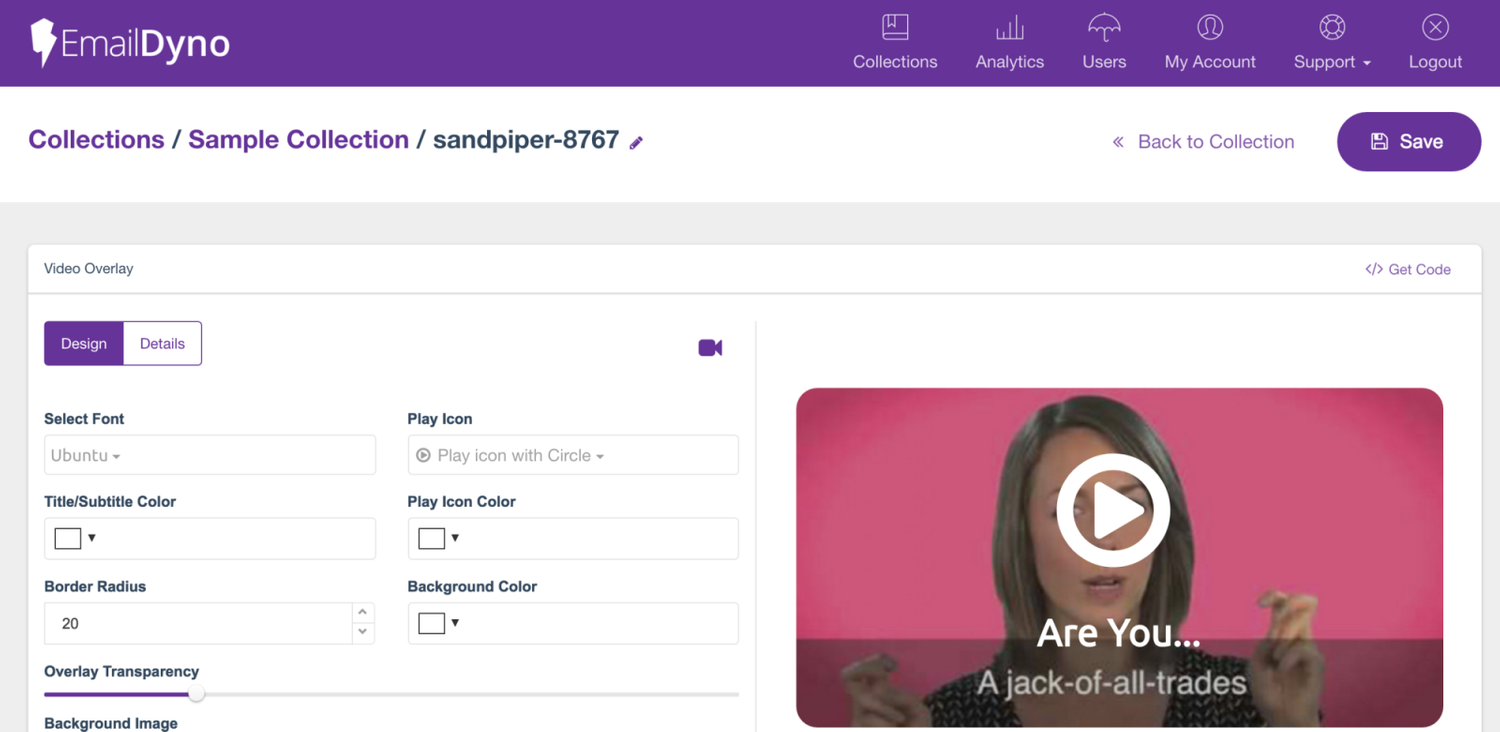This screenshot has height=732, width=1500.
Task: Click the Logout X icon
Action: [x=1435, y=28]
